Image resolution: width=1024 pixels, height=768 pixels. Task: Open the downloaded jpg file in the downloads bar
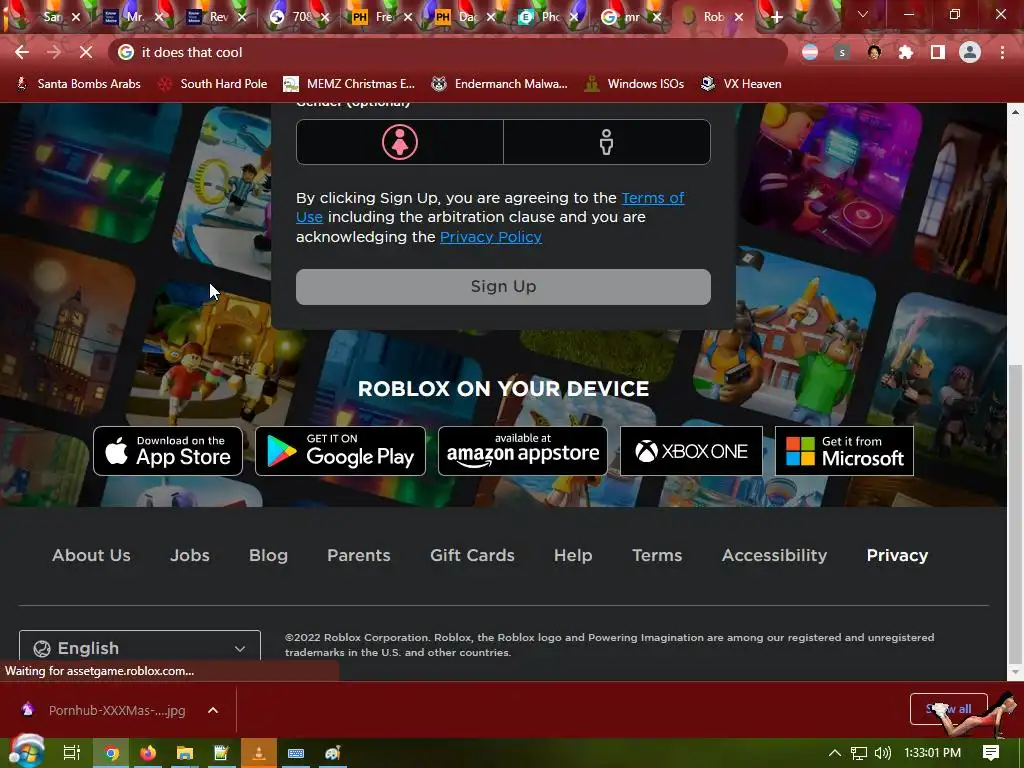(104, 710)
